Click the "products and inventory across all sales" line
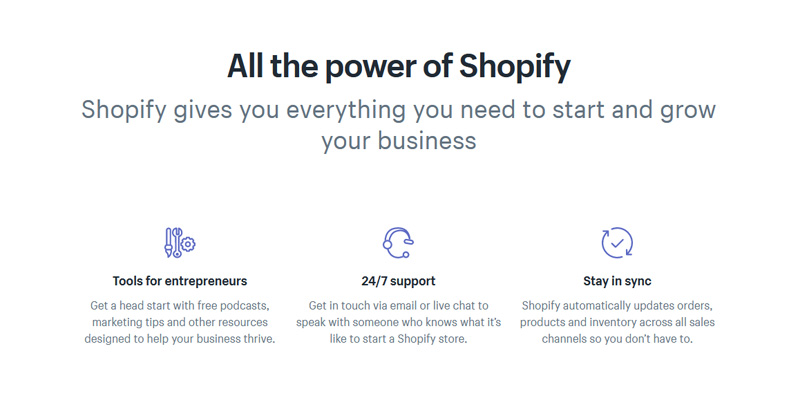This screenshot has width=808, height=416. [x=617, y=322]
